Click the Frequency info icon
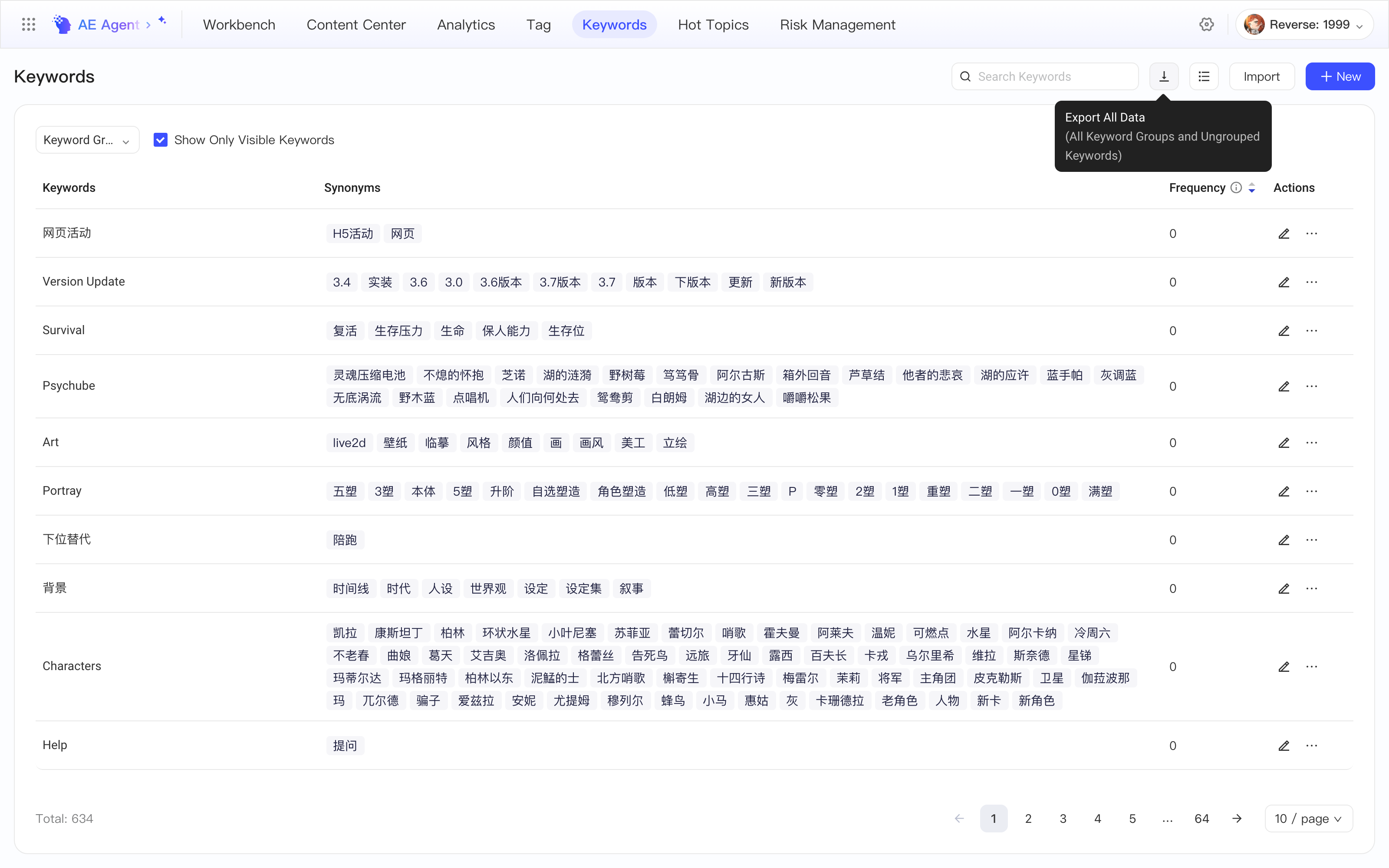Screen dimensions: 1389x868 1236,188
